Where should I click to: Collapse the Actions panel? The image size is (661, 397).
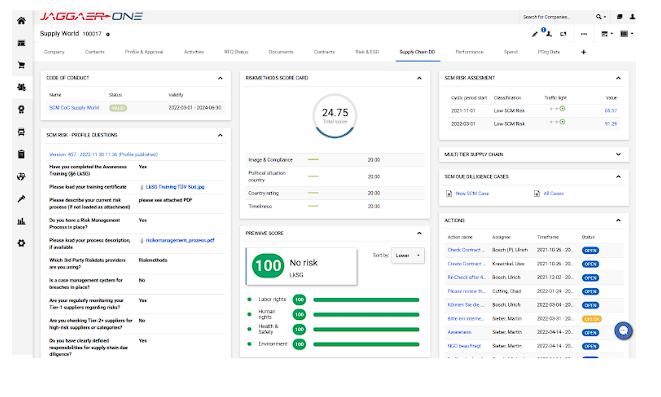(x=618, y=220)
